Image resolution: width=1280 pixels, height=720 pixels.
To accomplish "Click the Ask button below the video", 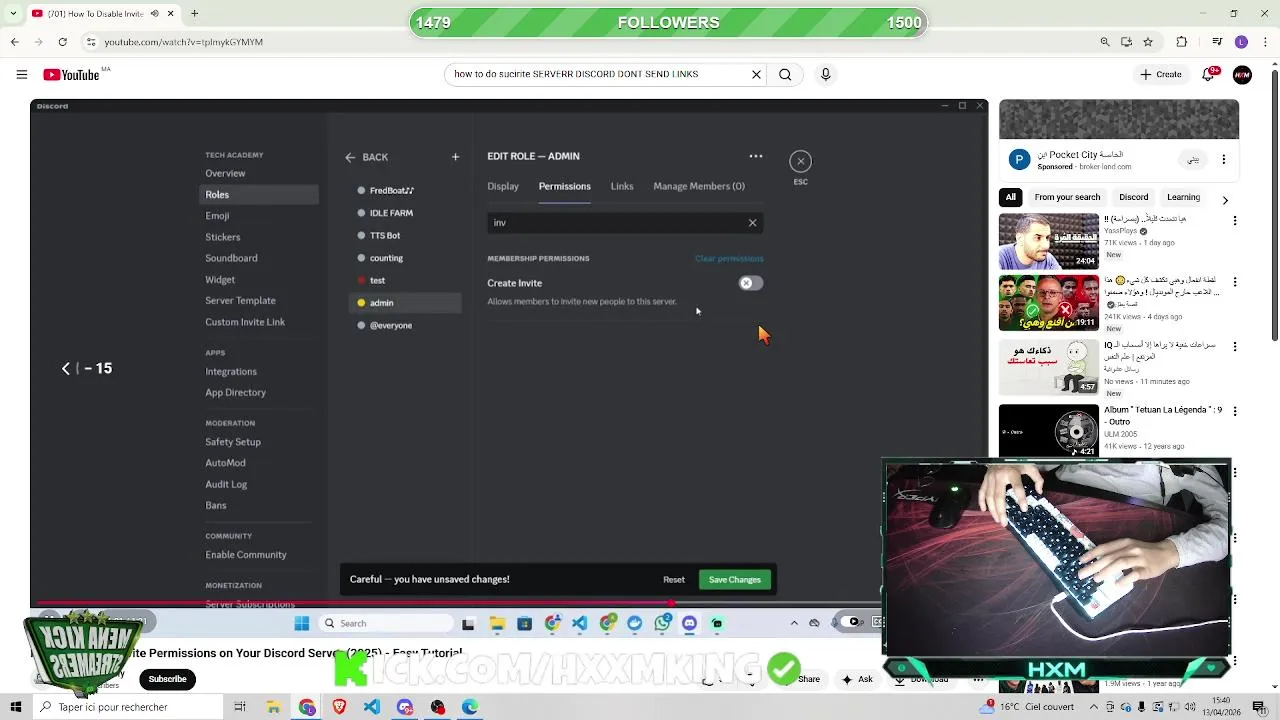I will pyautogui.click(x=858, y=679).
